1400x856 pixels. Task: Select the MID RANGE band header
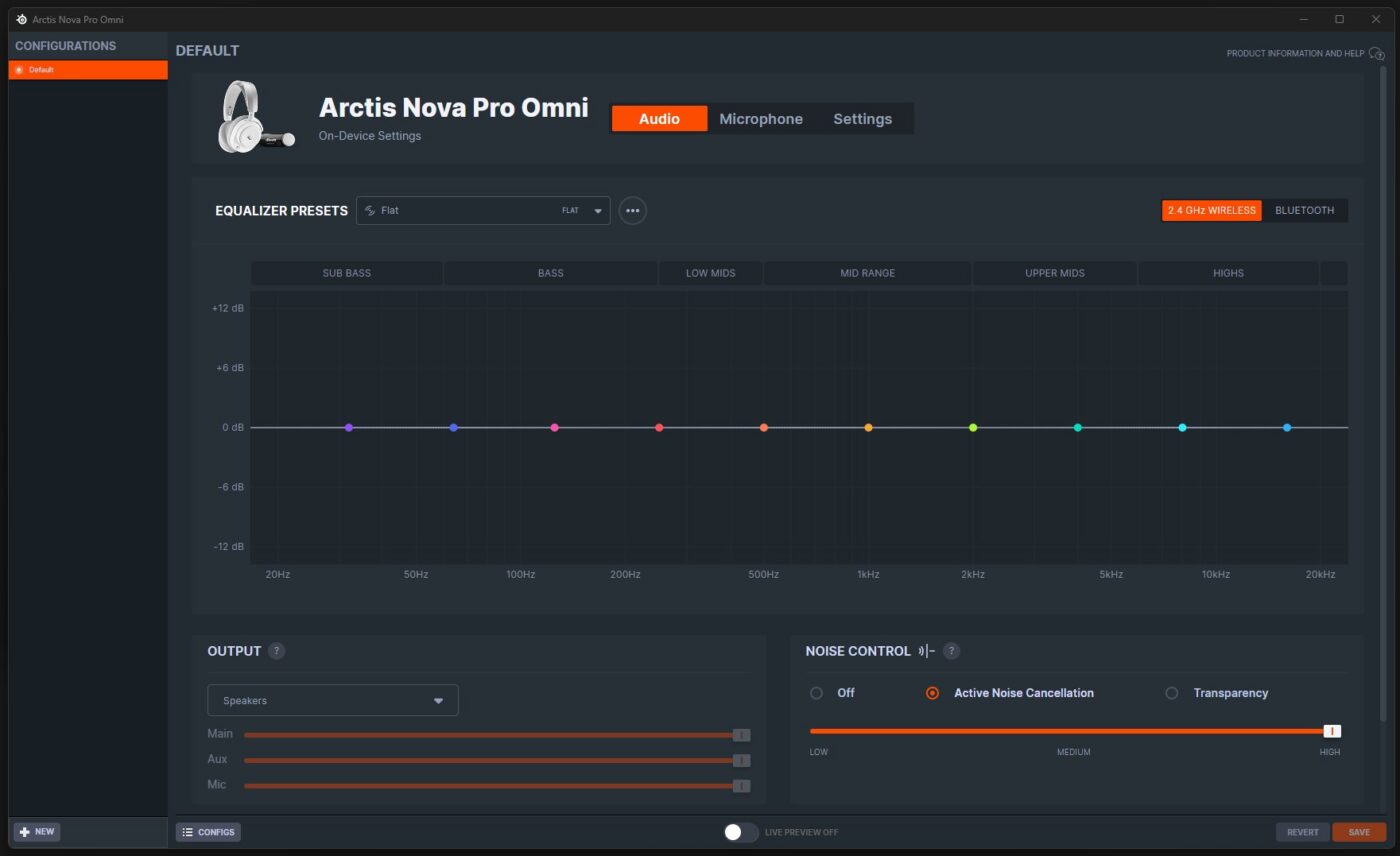pos(868,273)
